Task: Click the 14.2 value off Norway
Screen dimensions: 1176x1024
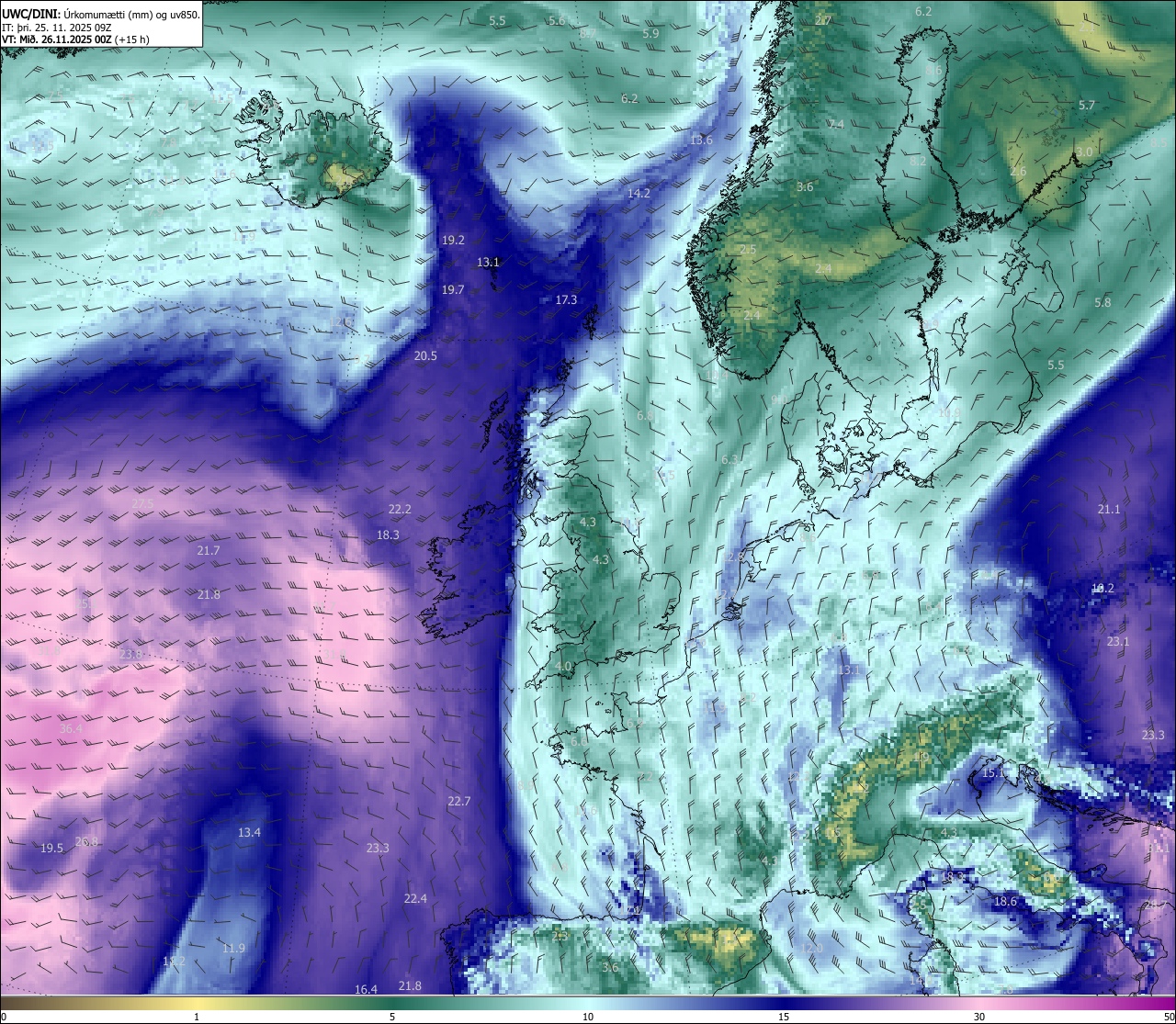Action: click(639, 193)
